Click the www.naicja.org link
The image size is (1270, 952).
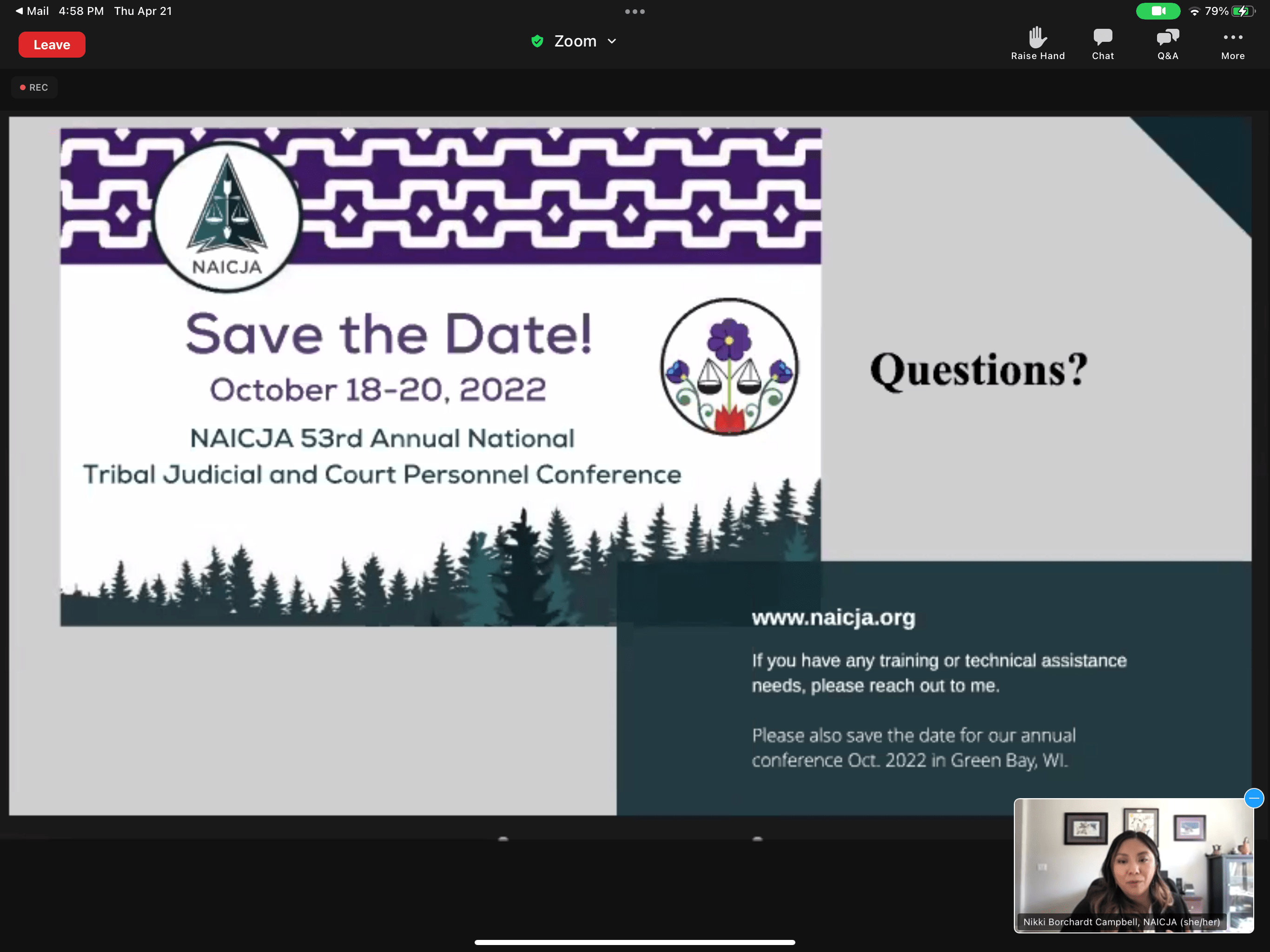click(833, 617)
